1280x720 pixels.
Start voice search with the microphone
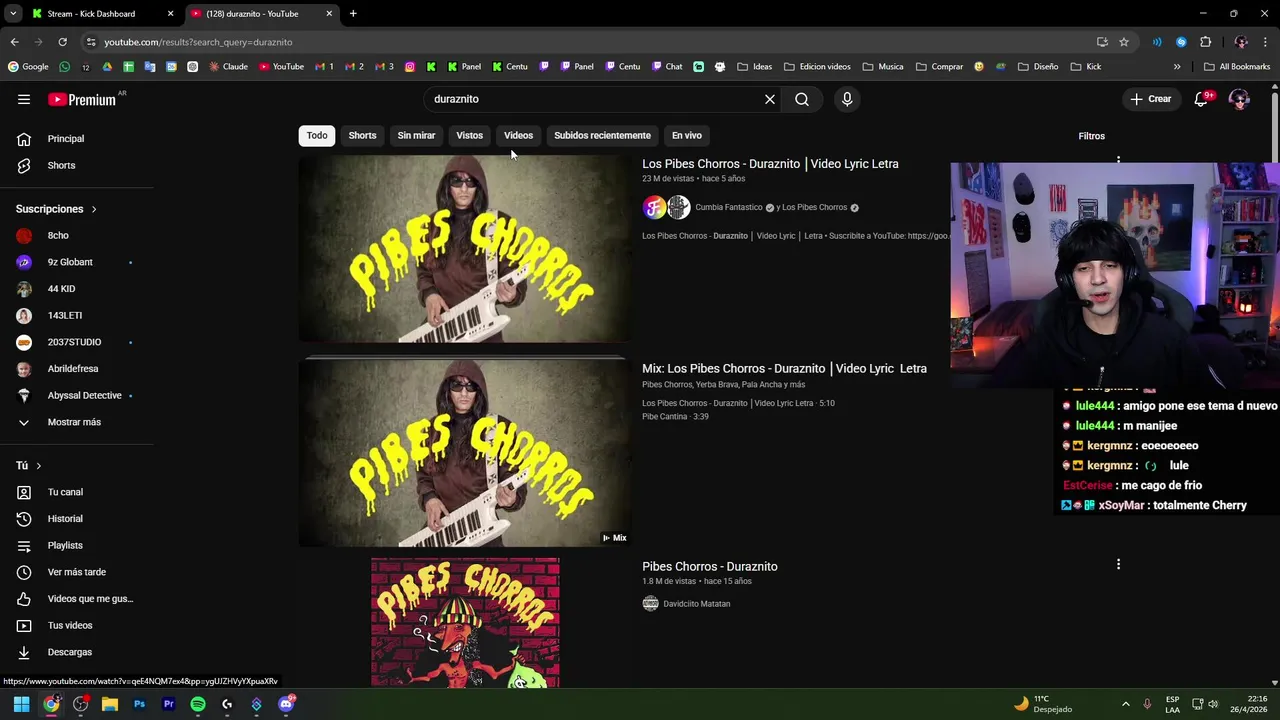tap(847, 99)
